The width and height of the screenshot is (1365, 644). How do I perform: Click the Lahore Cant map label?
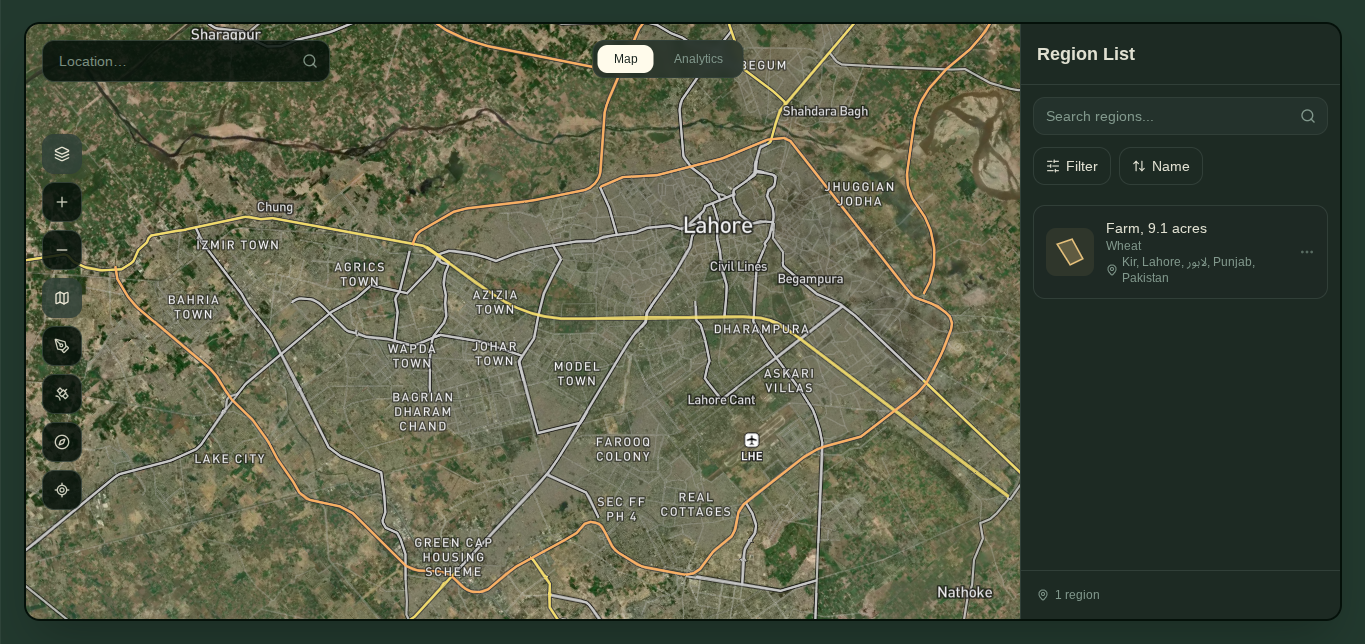tap(722, 400)
